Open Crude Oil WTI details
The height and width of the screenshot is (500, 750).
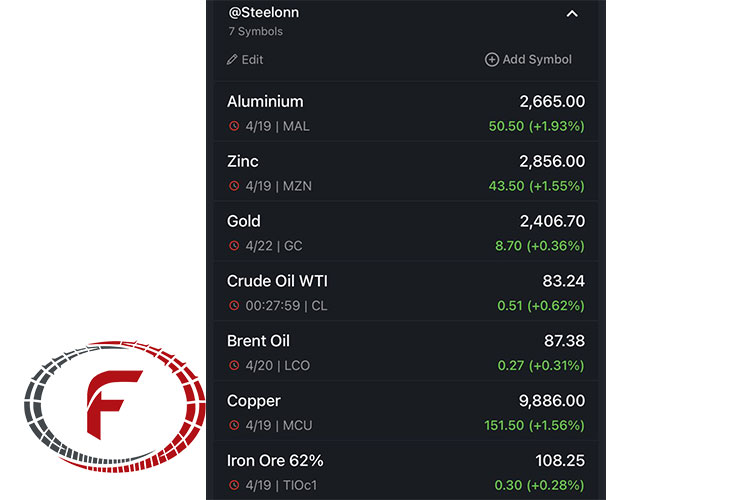(406, 292)
